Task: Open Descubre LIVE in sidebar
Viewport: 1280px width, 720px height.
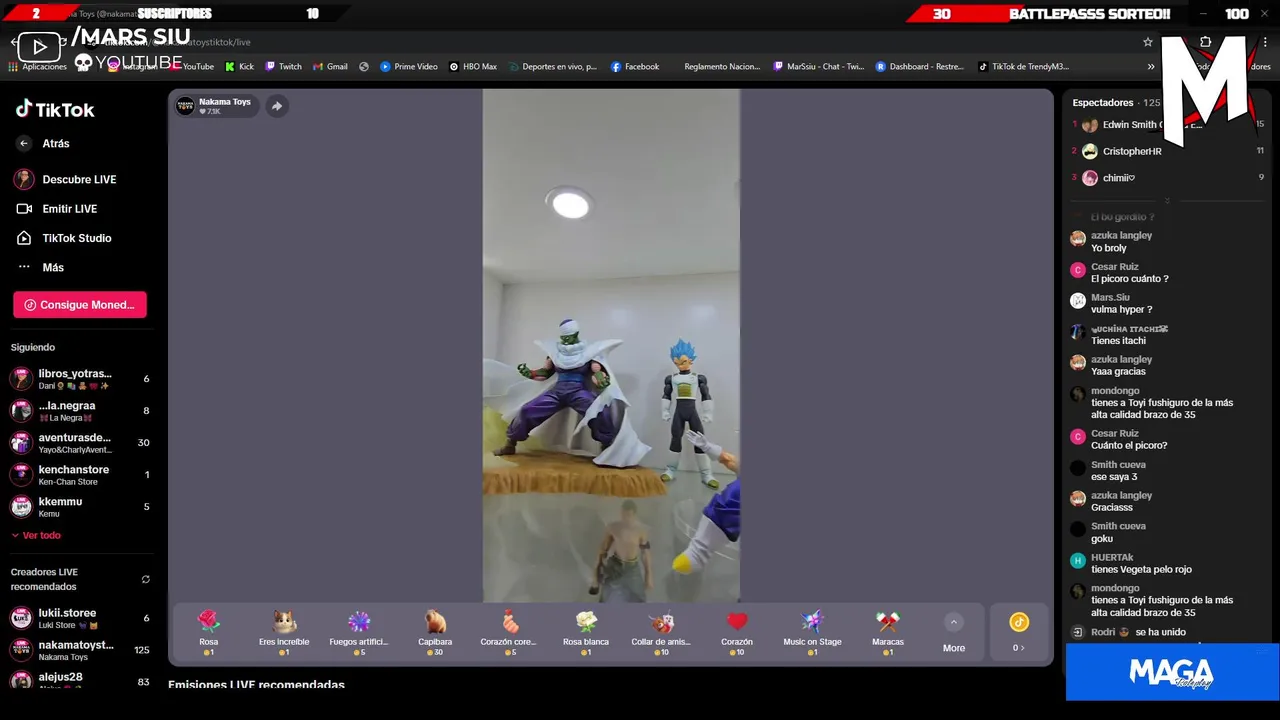Action: click(x=65, y=180)
